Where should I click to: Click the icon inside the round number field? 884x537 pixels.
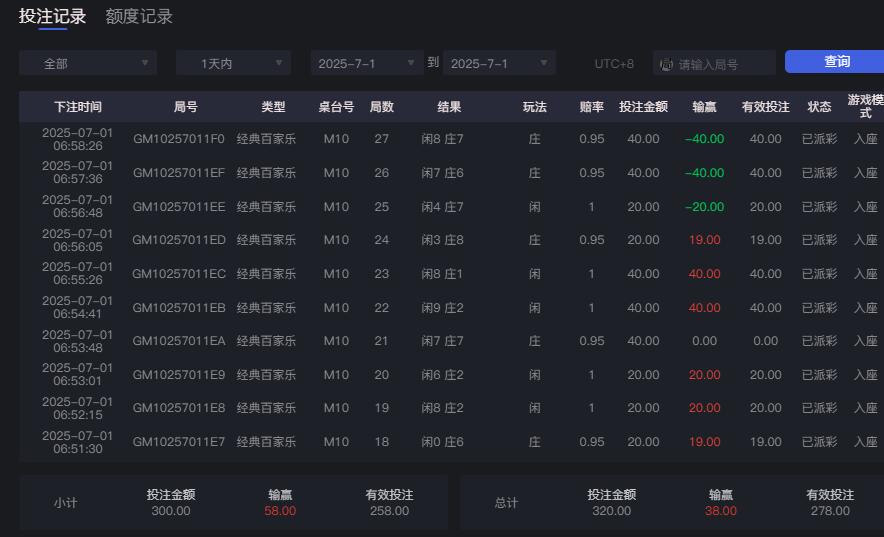(x=667, y=64)
